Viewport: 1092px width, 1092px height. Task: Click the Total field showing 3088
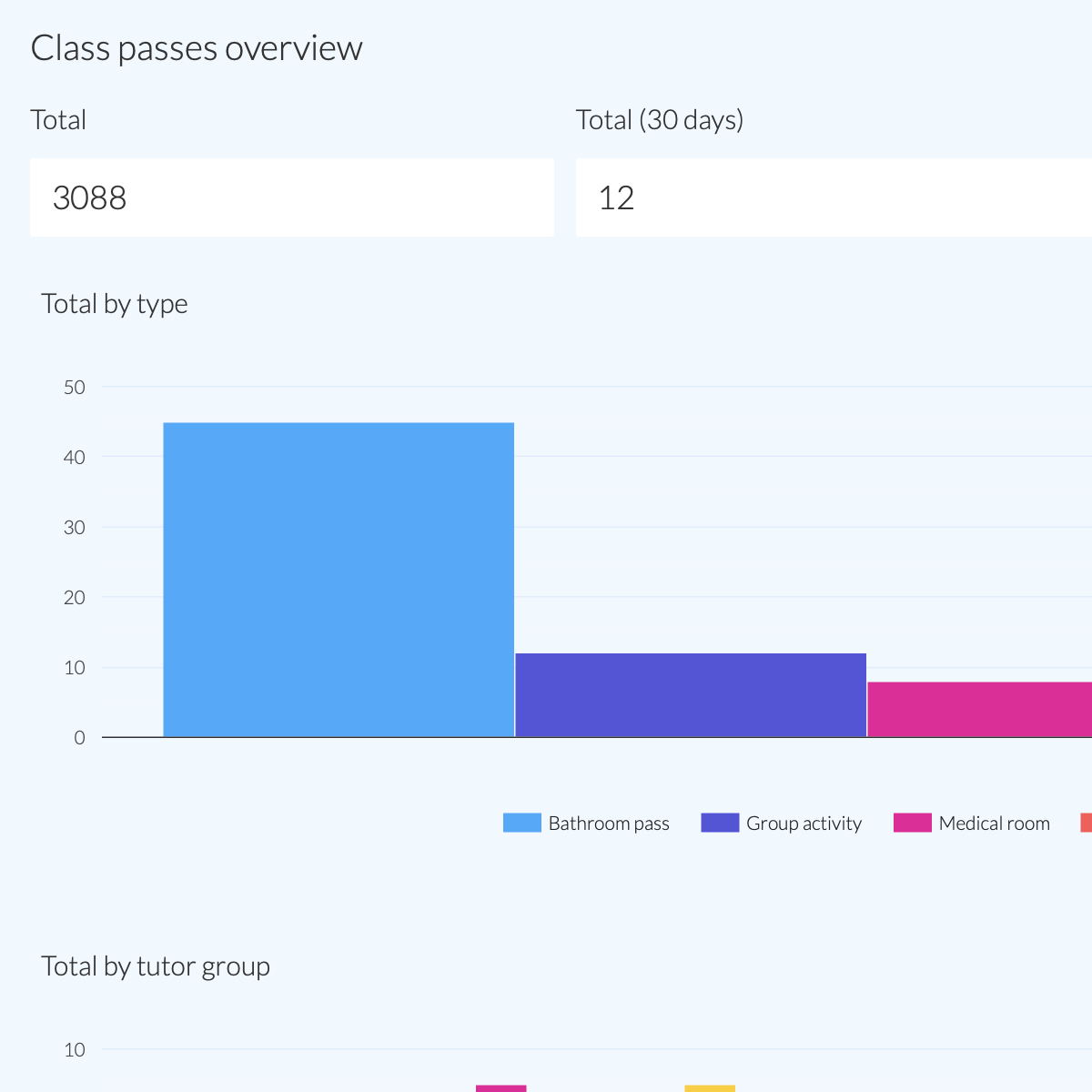click(x=291, y=197)
